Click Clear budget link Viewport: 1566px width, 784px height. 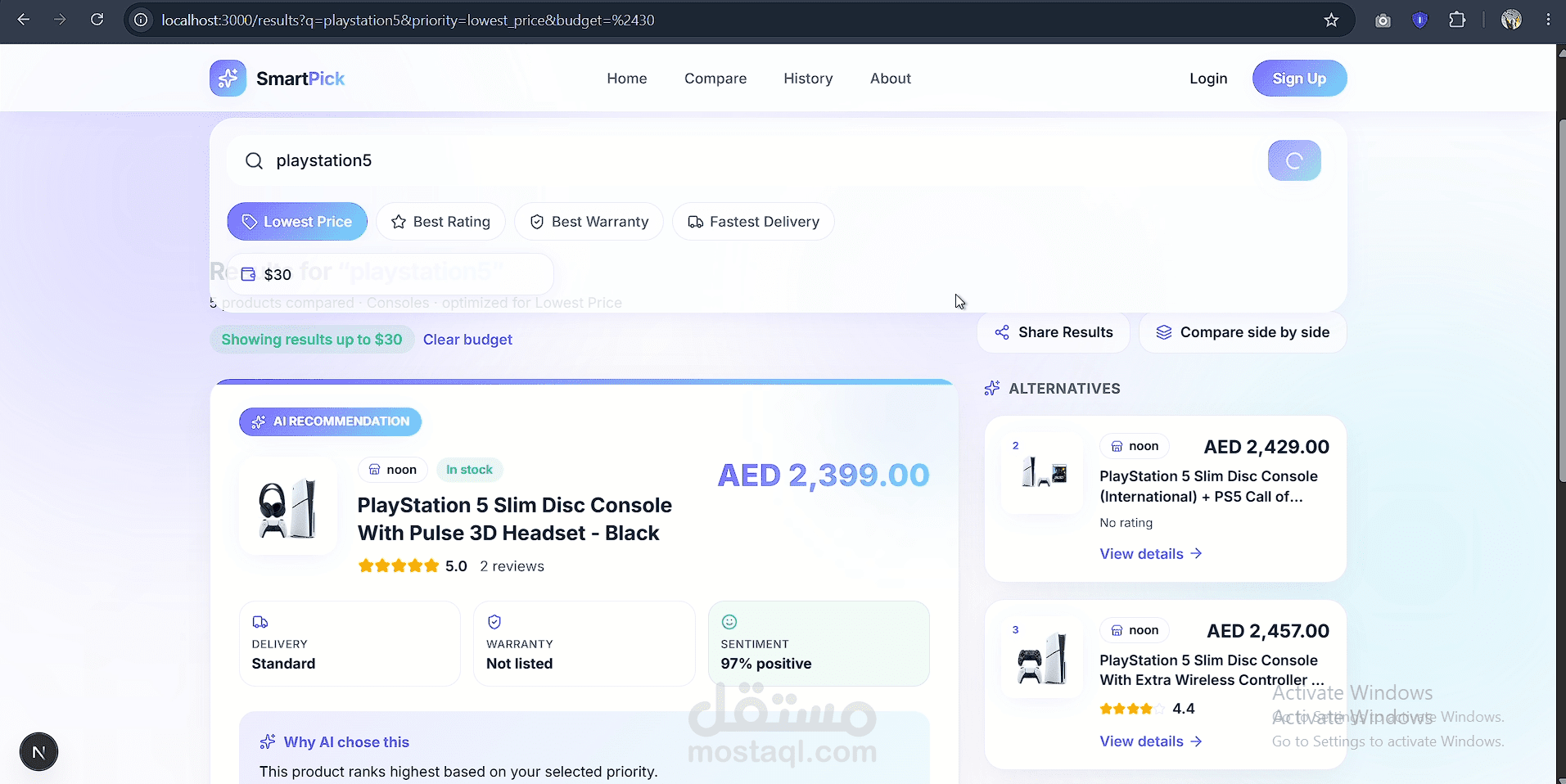click(x=467, y=340)
